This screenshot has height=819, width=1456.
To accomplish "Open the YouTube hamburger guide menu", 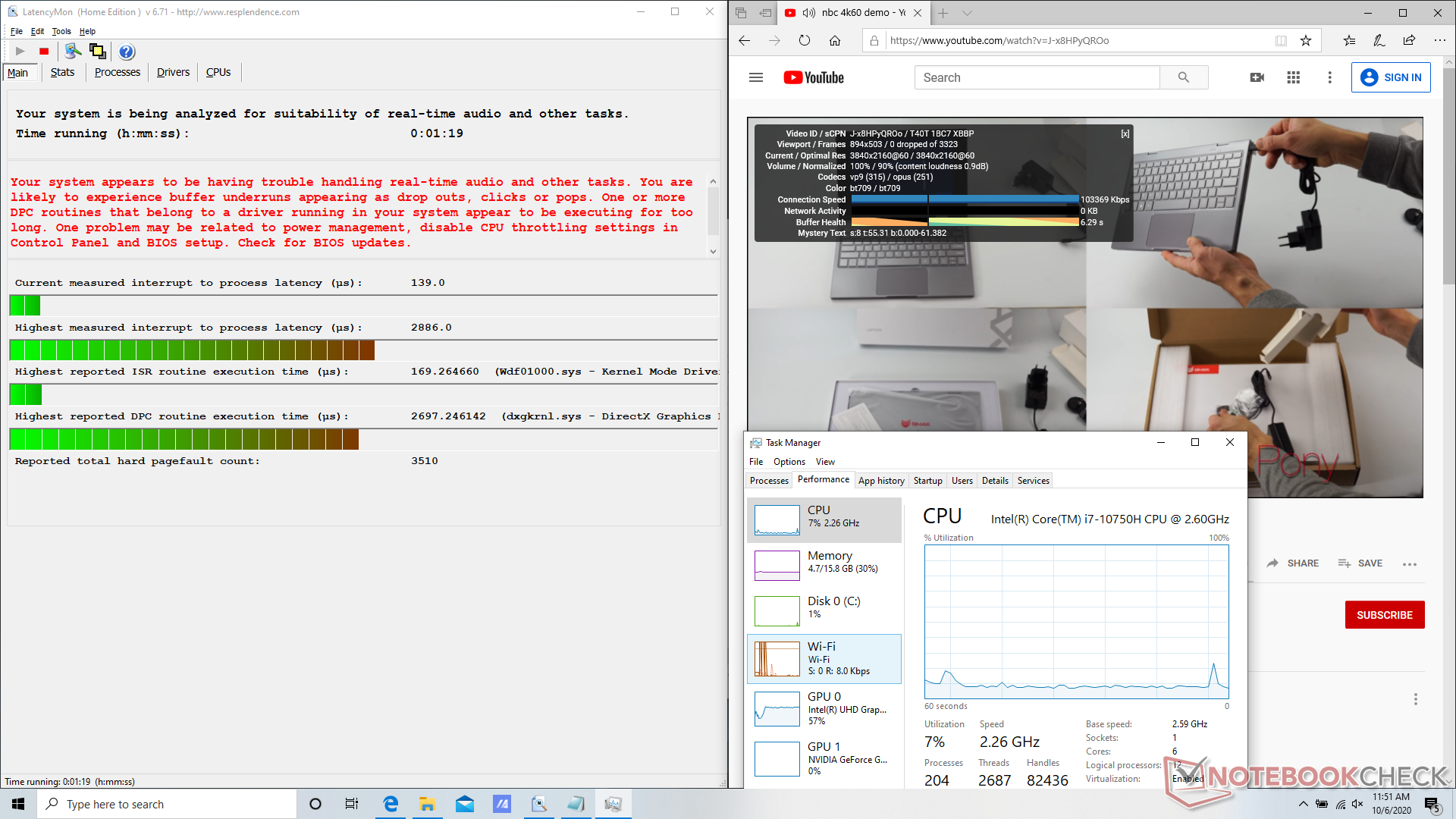I will 755,77.
